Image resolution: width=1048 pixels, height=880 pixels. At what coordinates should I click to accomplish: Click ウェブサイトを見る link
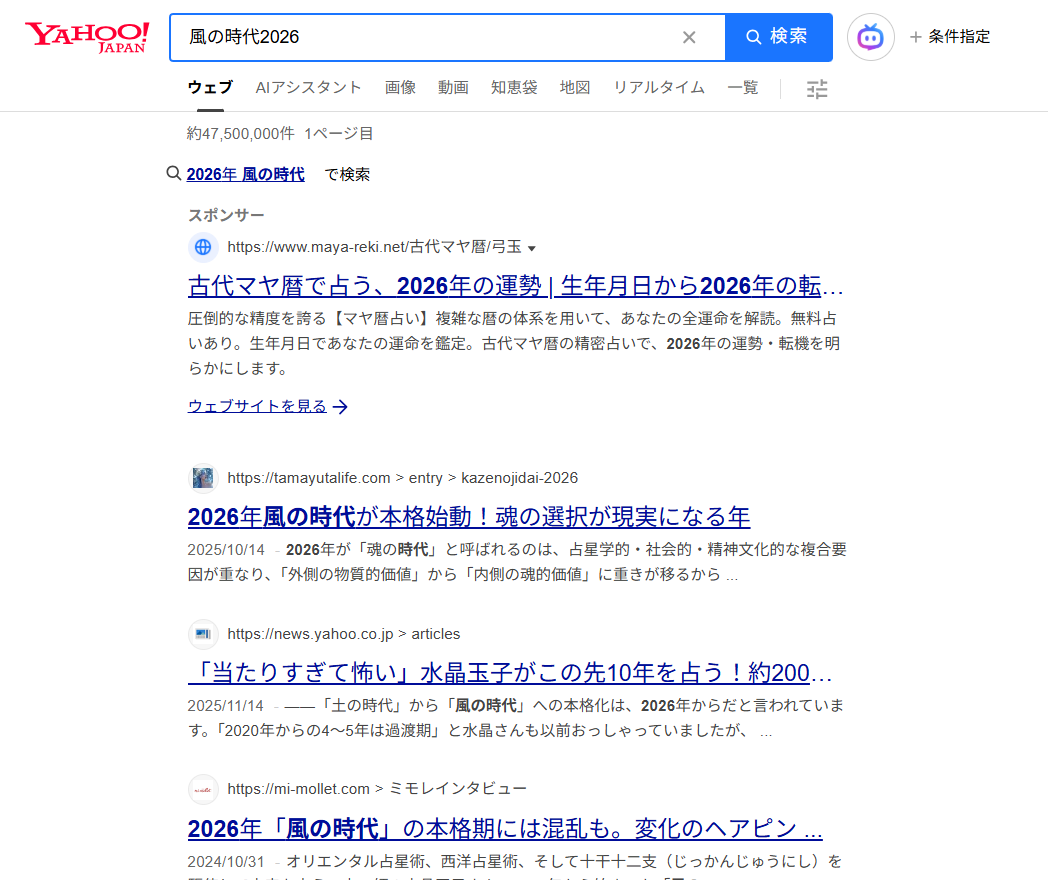point(257,406)
